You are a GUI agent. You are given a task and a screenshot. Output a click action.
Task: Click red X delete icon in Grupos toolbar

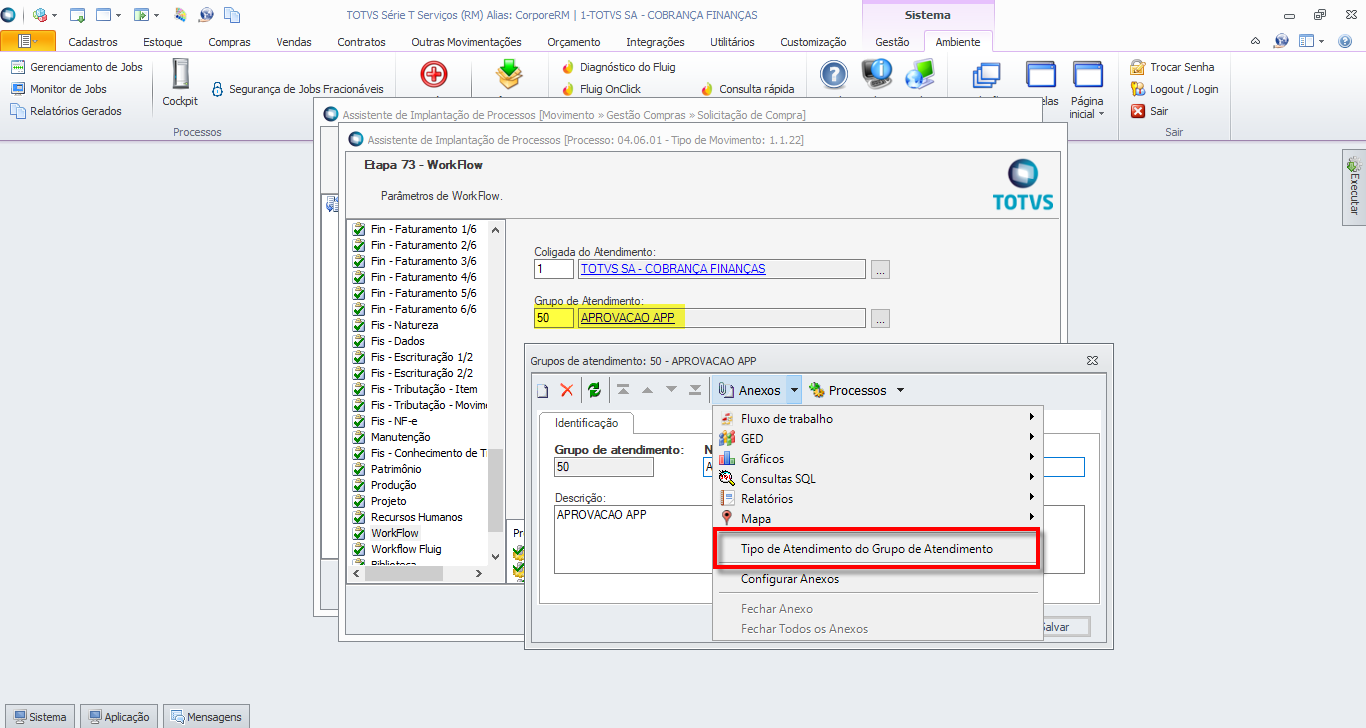click(567, 390)
